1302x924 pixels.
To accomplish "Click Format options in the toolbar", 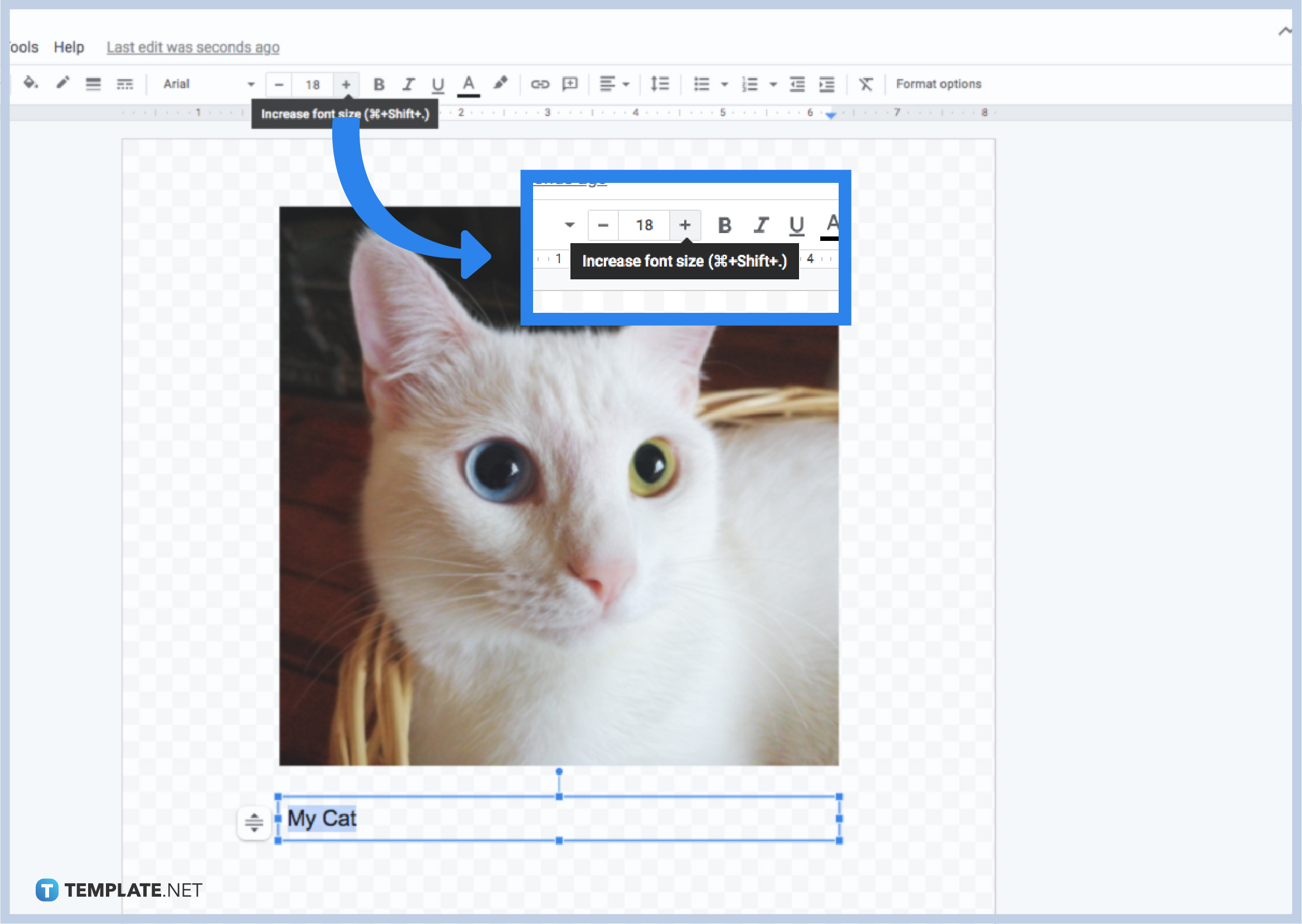I will 938,84.
